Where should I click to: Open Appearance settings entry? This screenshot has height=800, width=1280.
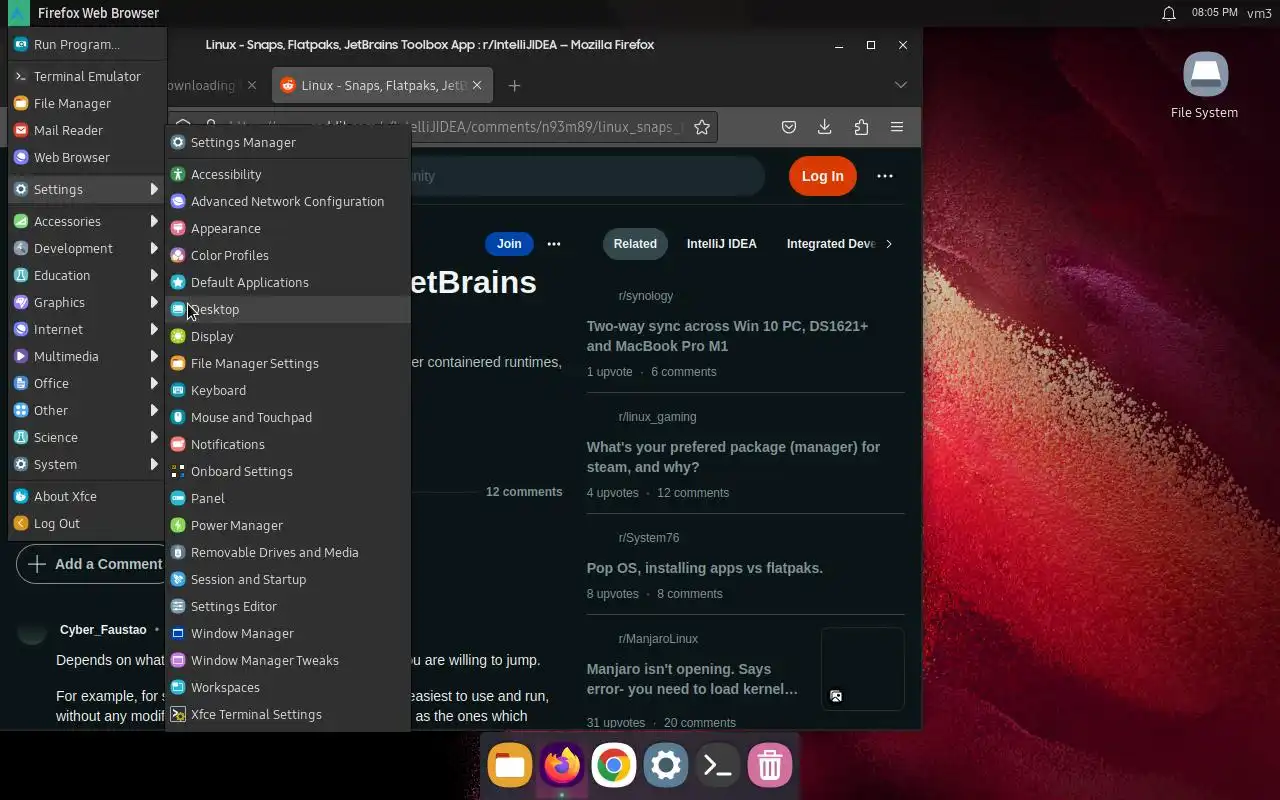pos(288,228)
